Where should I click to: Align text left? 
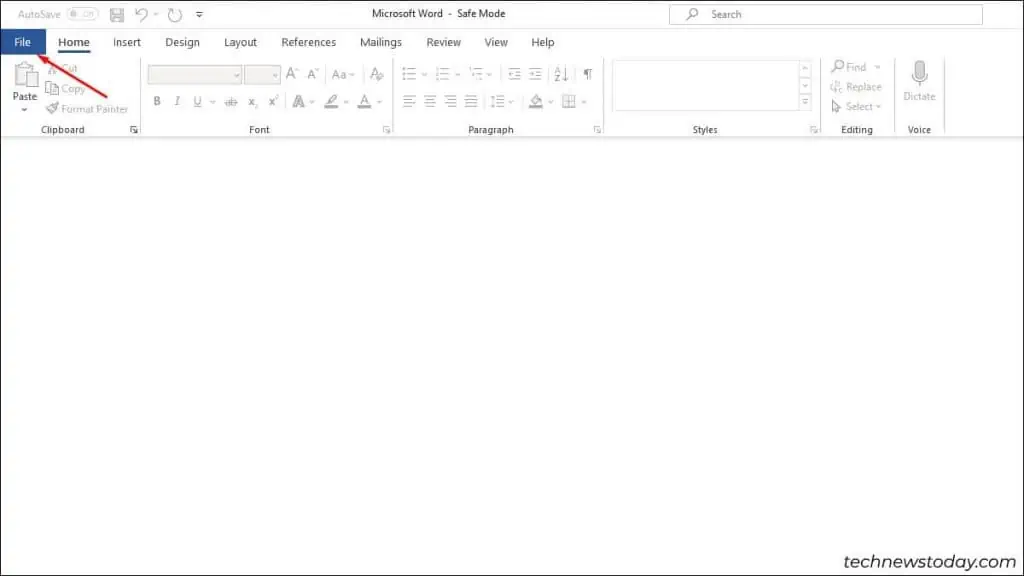(x=409, y=101)
